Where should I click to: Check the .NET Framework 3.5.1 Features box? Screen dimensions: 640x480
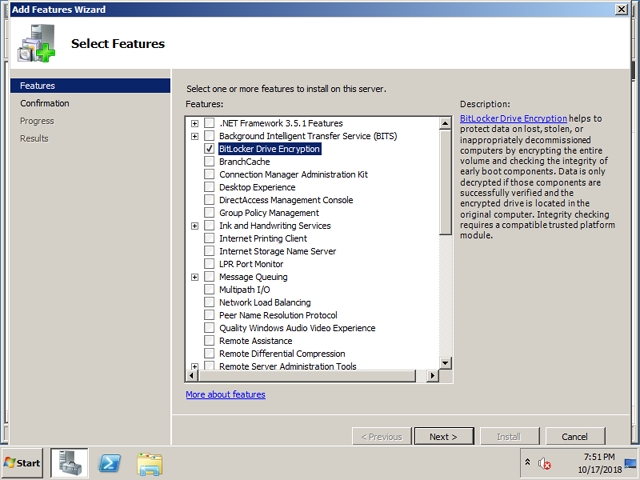(x=209, y=123)
